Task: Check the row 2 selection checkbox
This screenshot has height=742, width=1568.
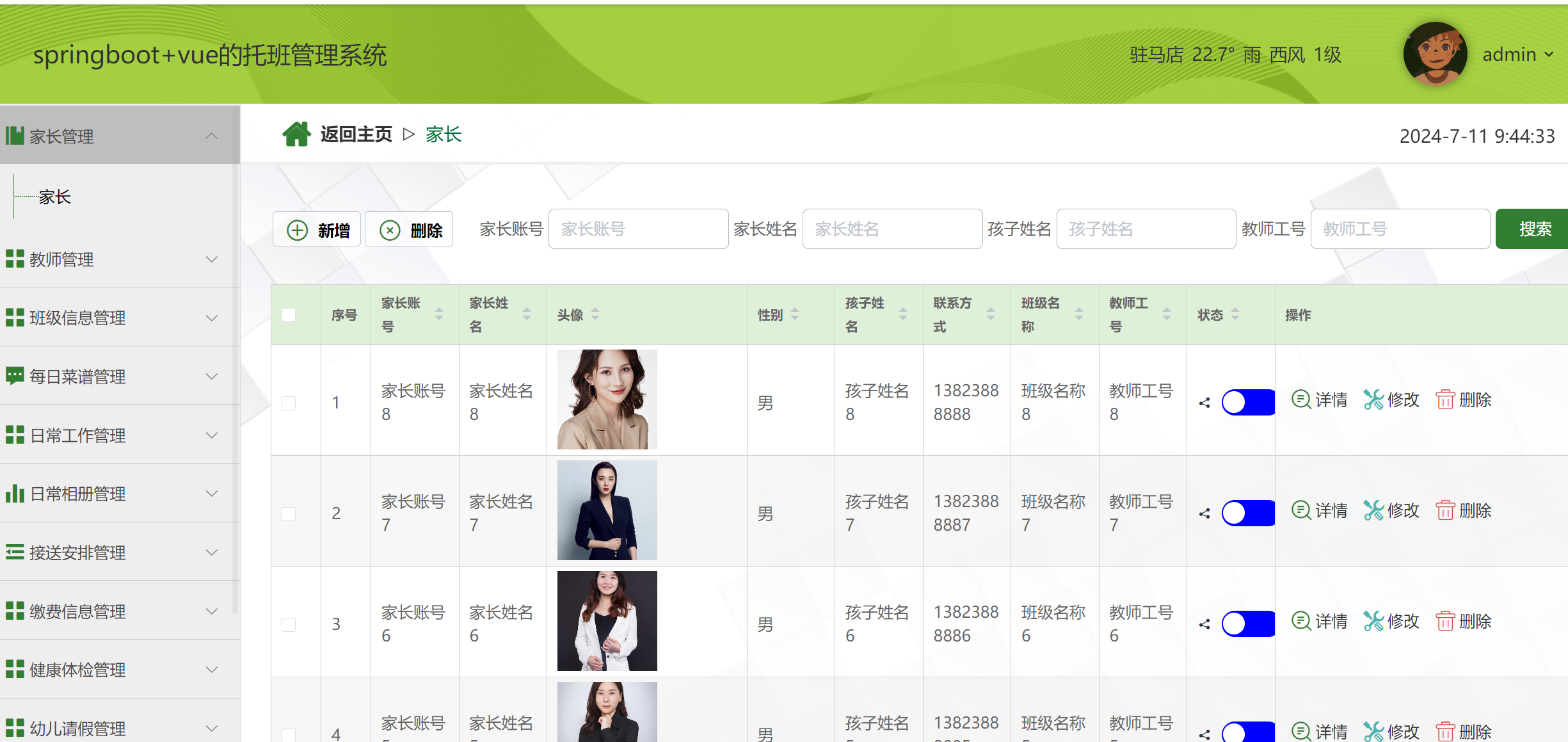Action: tap(289, 513)
